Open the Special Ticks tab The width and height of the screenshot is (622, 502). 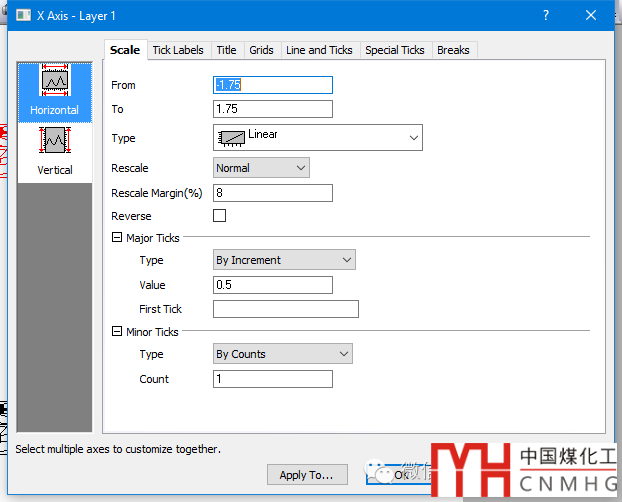tap(395, 50)
